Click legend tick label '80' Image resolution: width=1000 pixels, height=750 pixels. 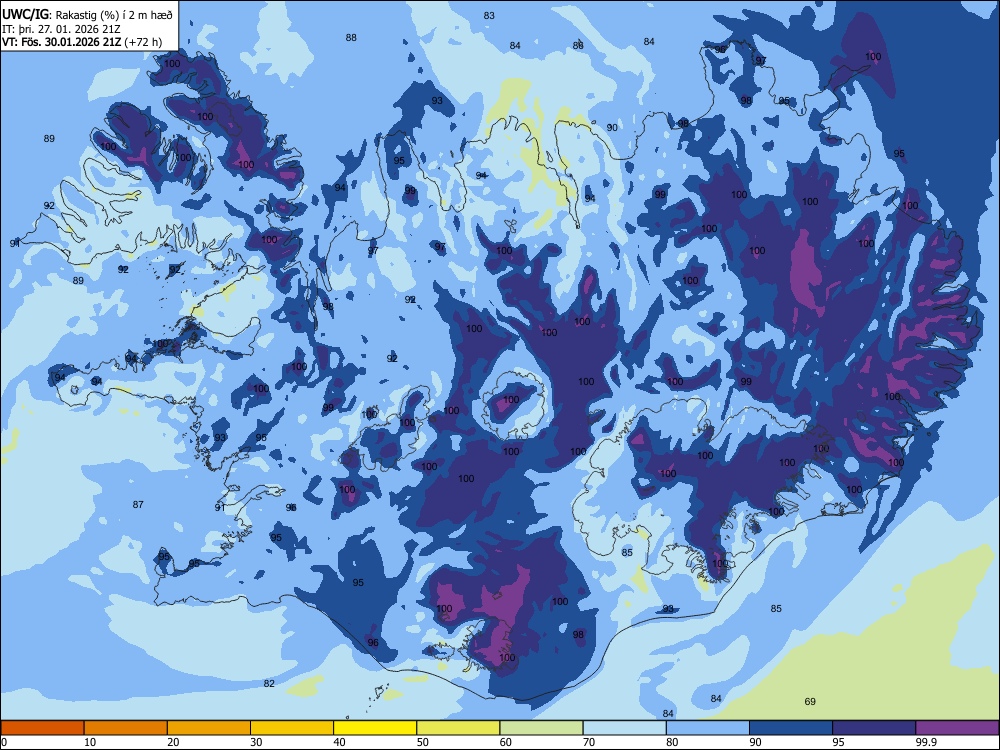pos(672,742)
